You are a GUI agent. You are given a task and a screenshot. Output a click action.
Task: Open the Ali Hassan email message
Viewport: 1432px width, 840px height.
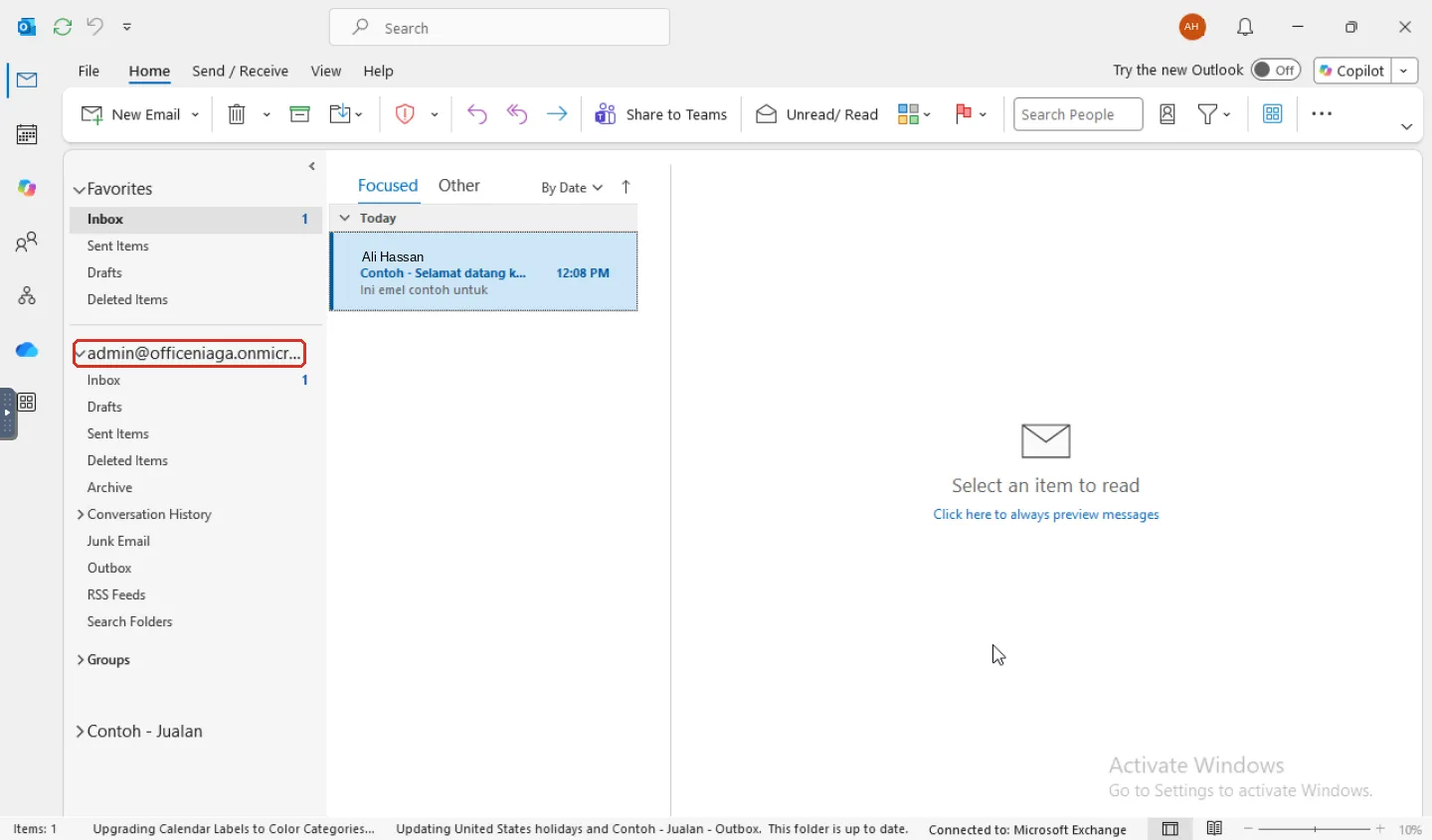tap(484, 272)
